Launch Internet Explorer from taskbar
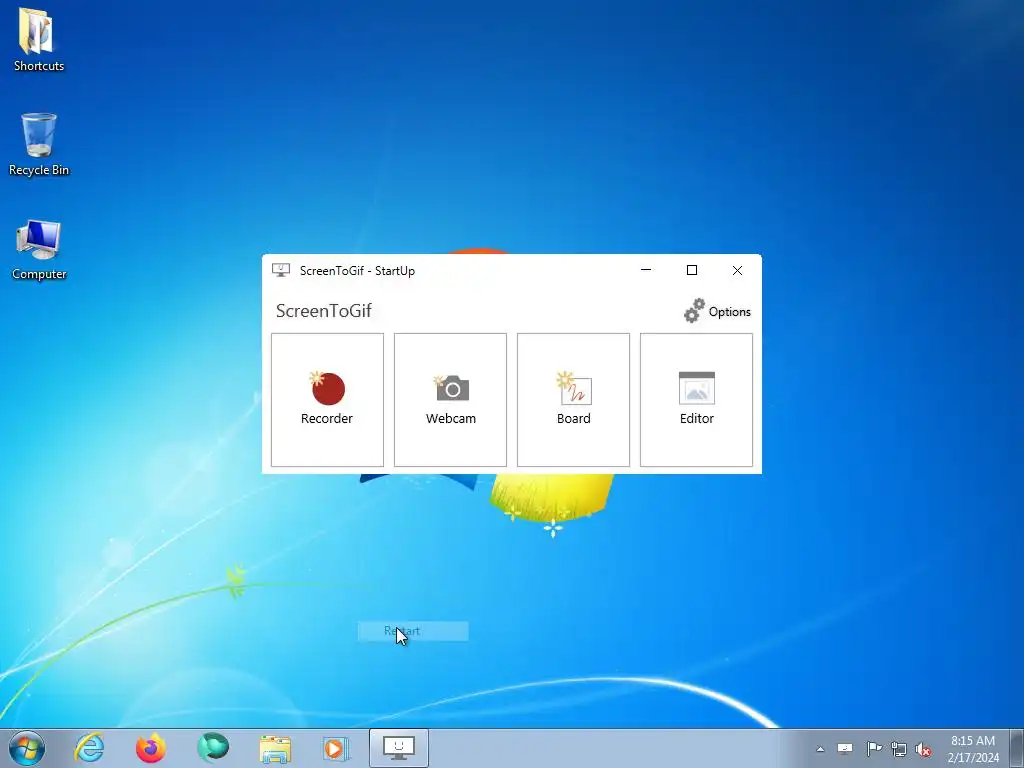This screenshot has height=768, width=1024. [x=89, y=748]
